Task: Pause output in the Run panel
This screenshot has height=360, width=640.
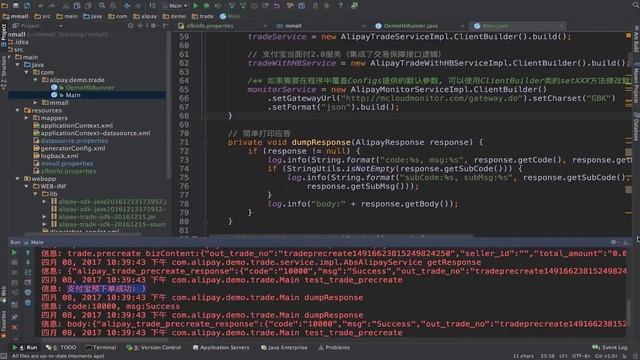Action: click(x=14, y=272)
